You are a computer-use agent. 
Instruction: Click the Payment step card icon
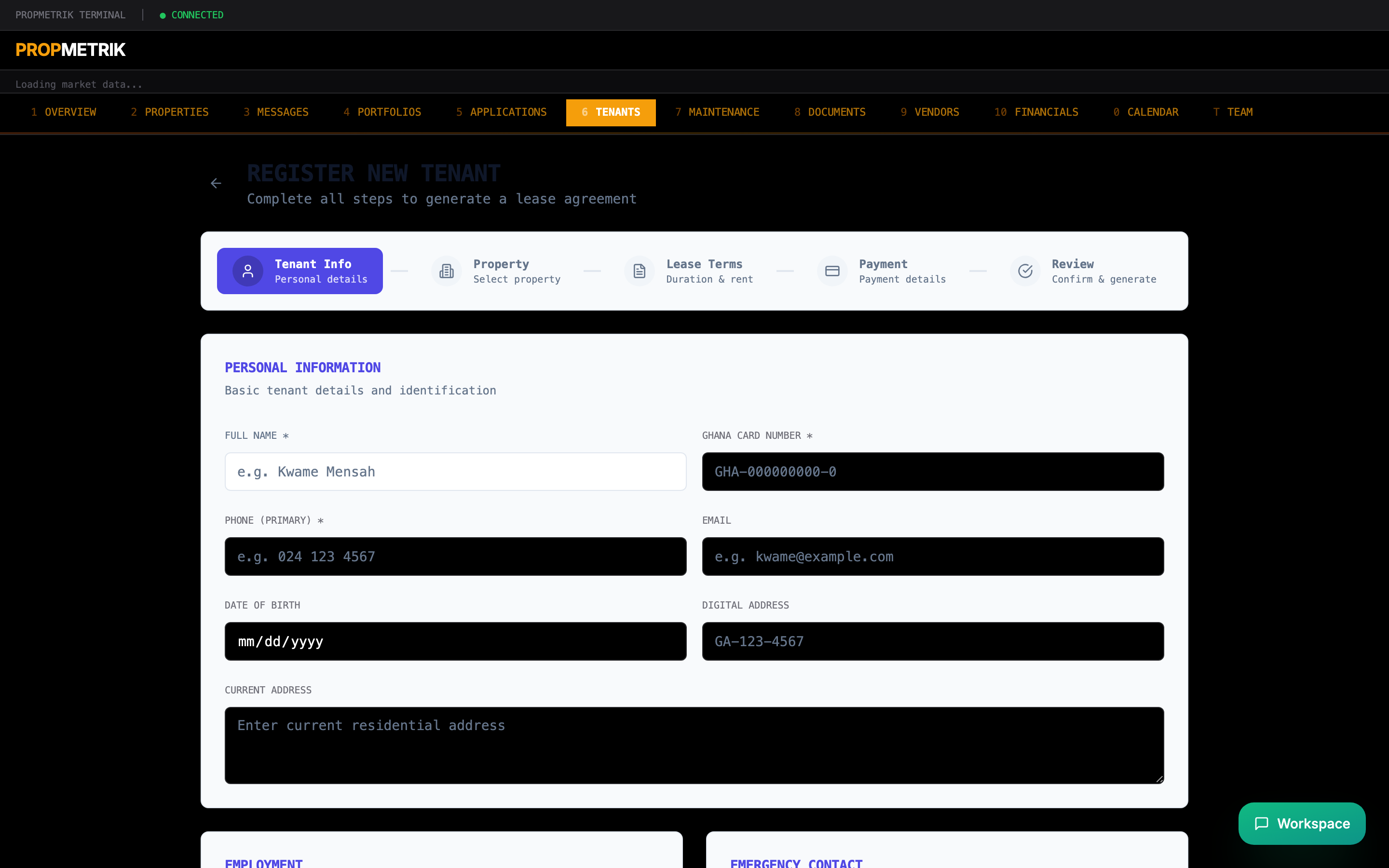pos(832,271)
